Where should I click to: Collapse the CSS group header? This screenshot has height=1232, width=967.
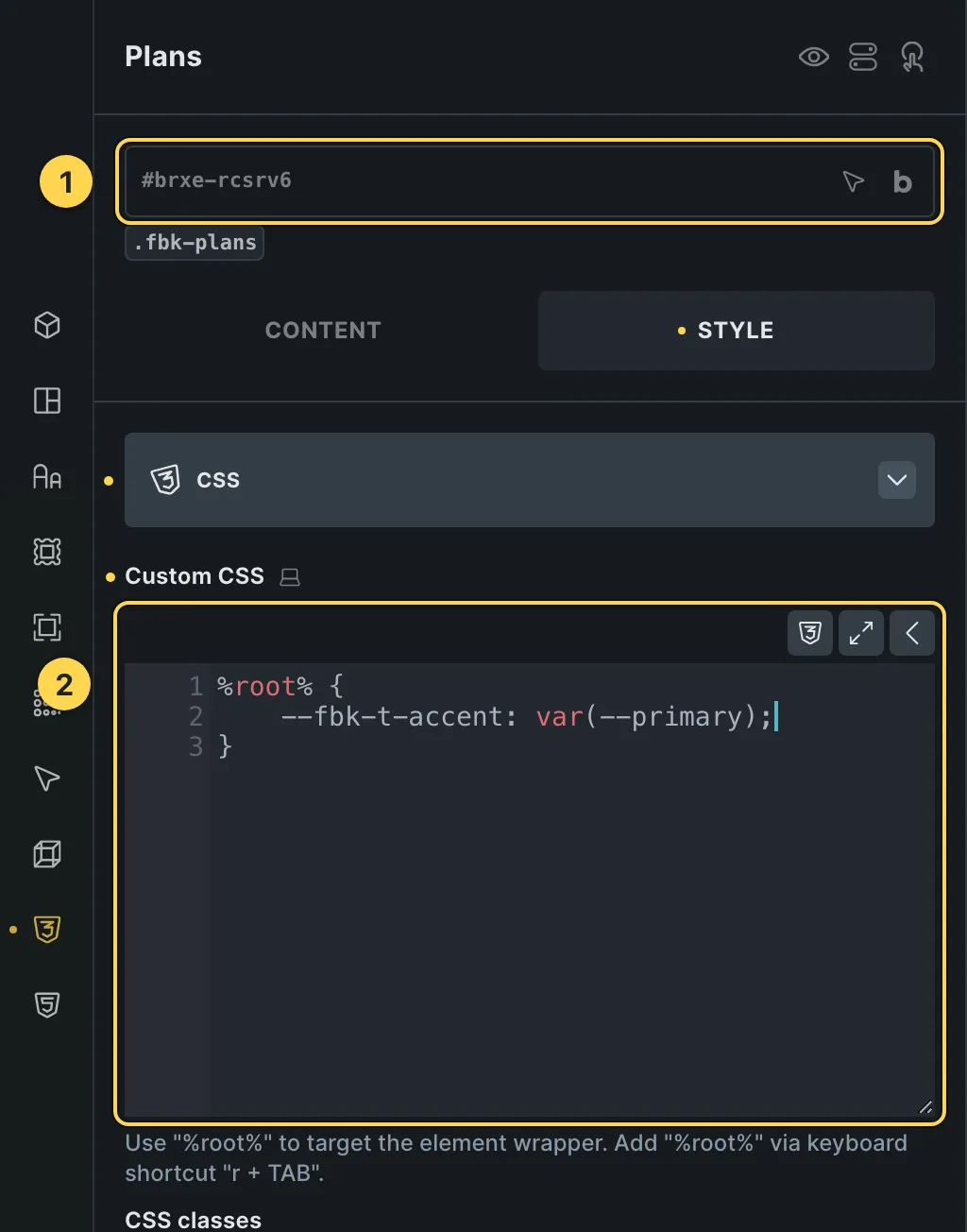[x=529, y=480]
